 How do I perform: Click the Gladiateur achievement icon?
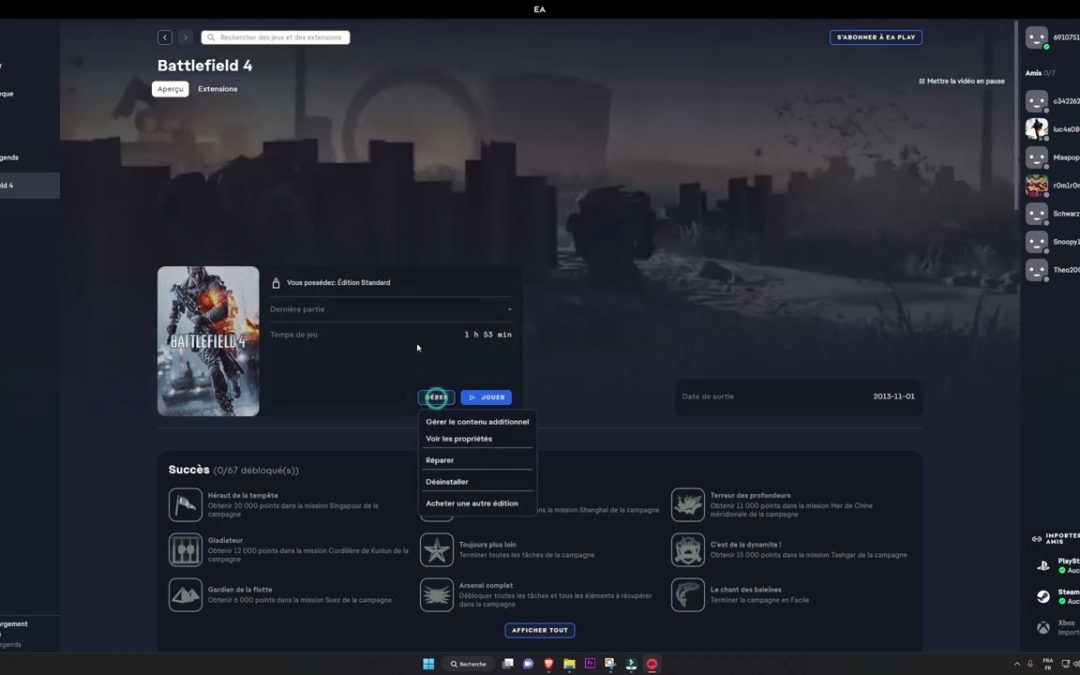pos(185,550)
